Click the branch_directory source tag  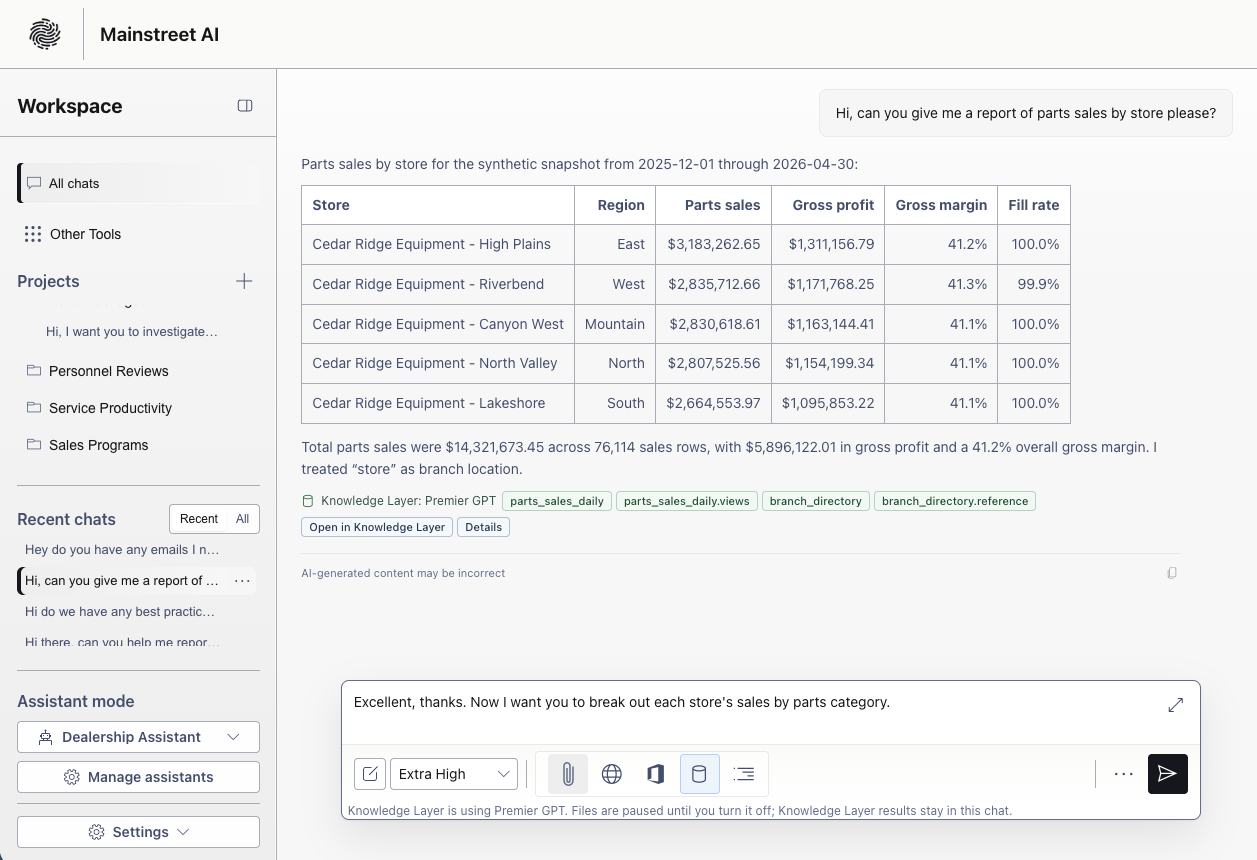tap(816, 501)
